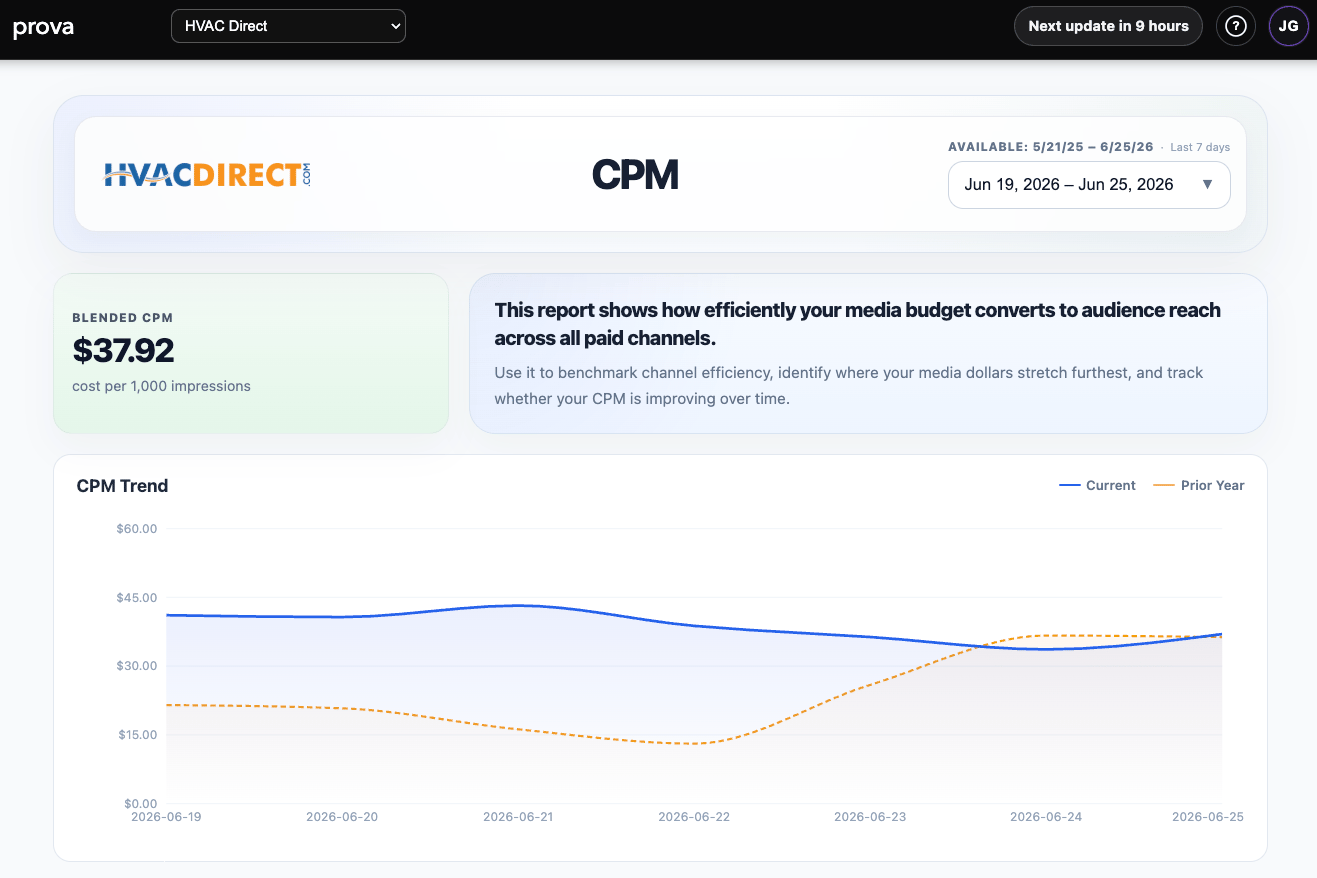Click the AVAILABLE: 5/21/25 – 6/25/26 text
Viewport: 1317px width, 878px height.
tap(1050, 147)
